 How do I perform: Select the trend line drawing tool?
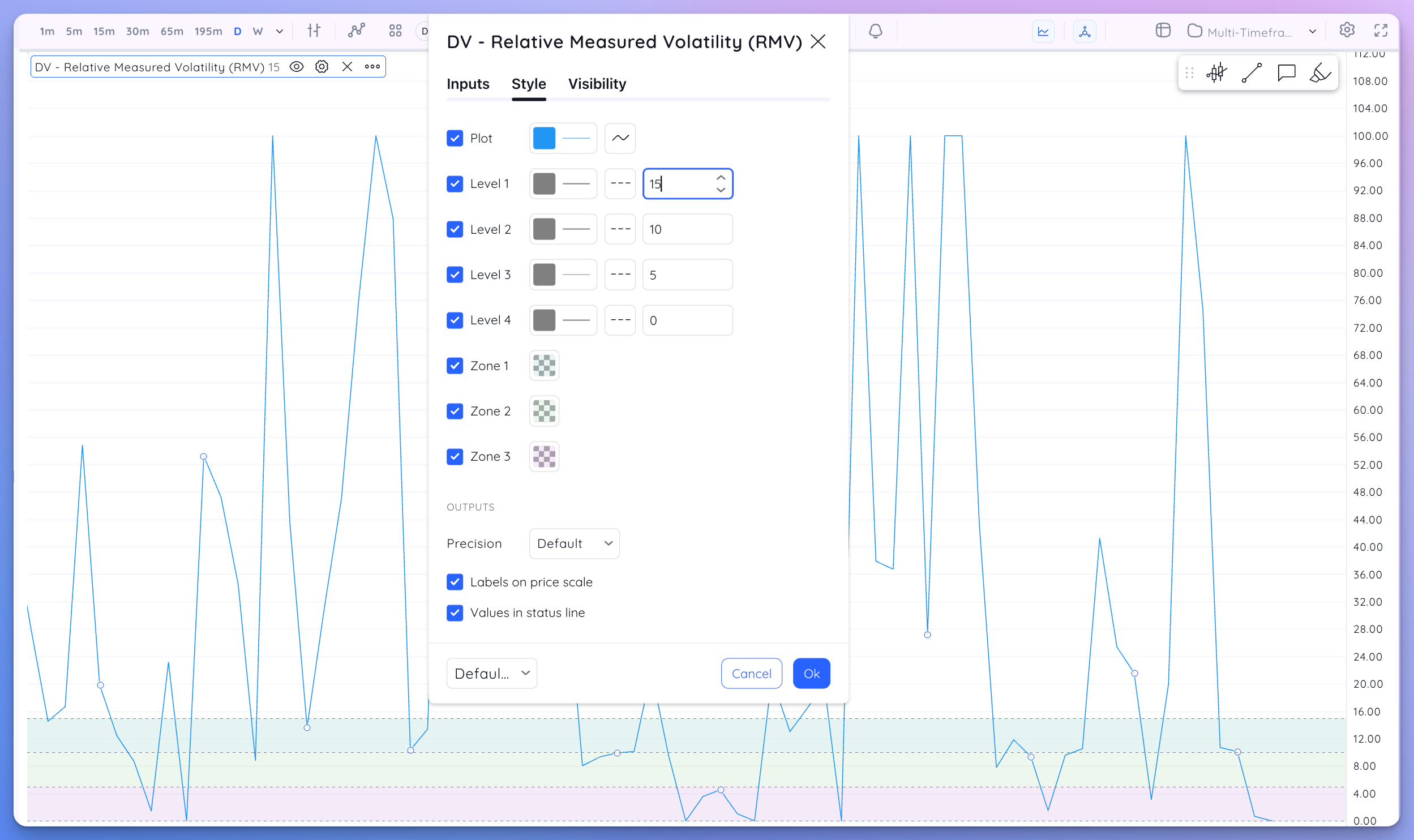[1252, 73]
